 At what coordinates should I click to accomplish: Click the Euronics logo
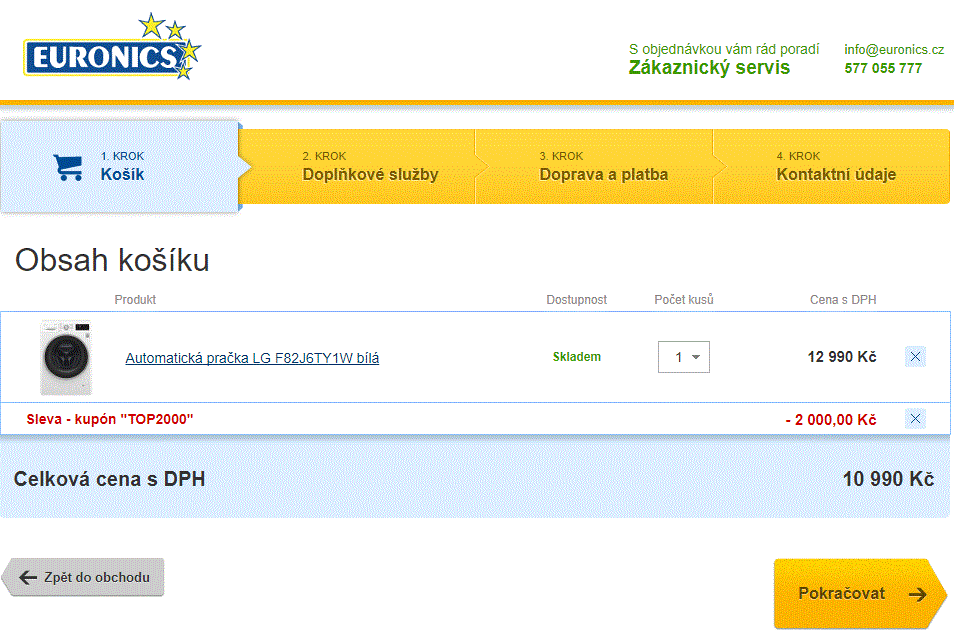click(x=112, y=47)
